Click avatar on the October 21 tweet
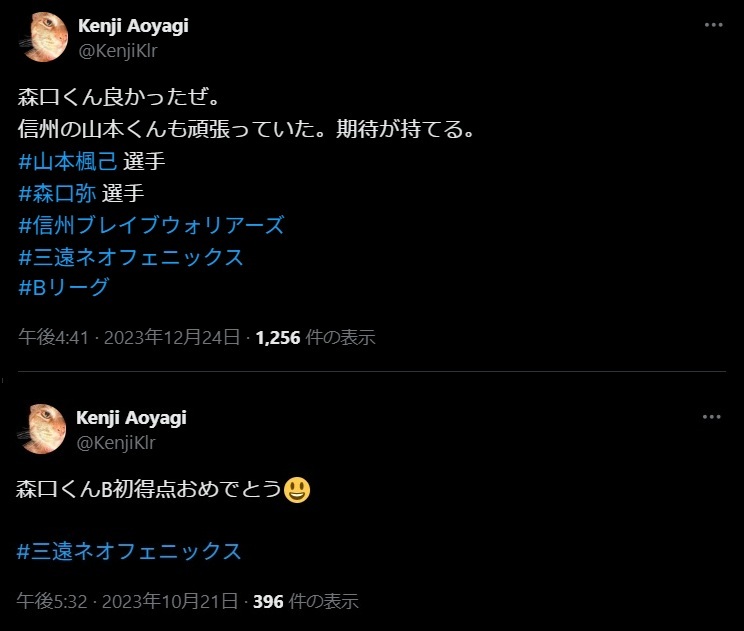Viewport: 744px width, 631px height. point(42,429)
